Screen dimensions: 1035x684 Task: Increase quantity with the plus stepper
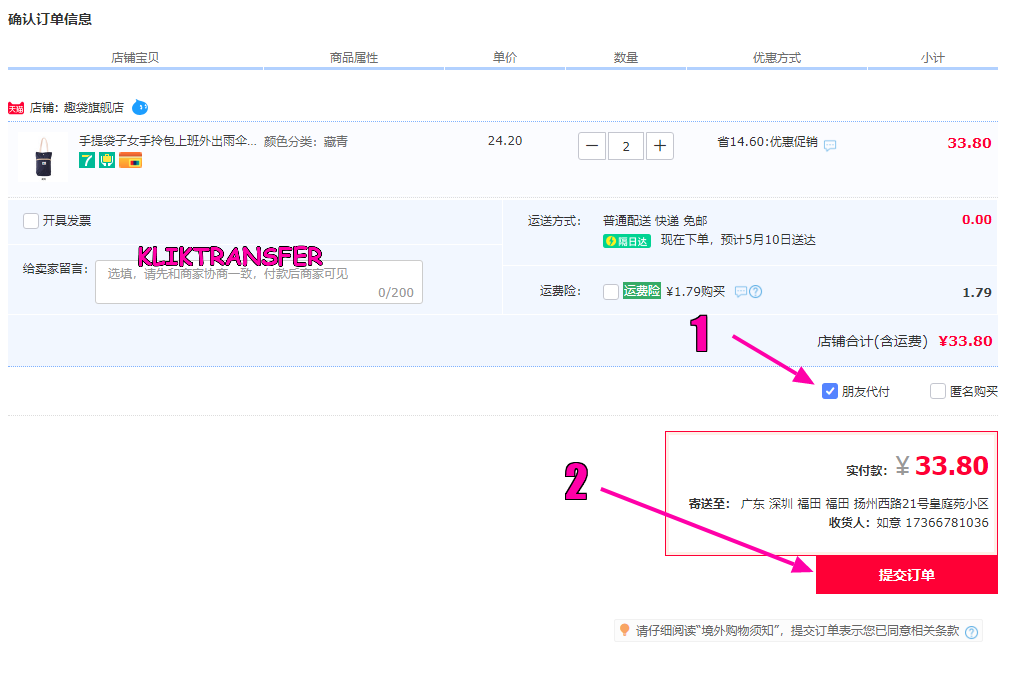[659, 145]
